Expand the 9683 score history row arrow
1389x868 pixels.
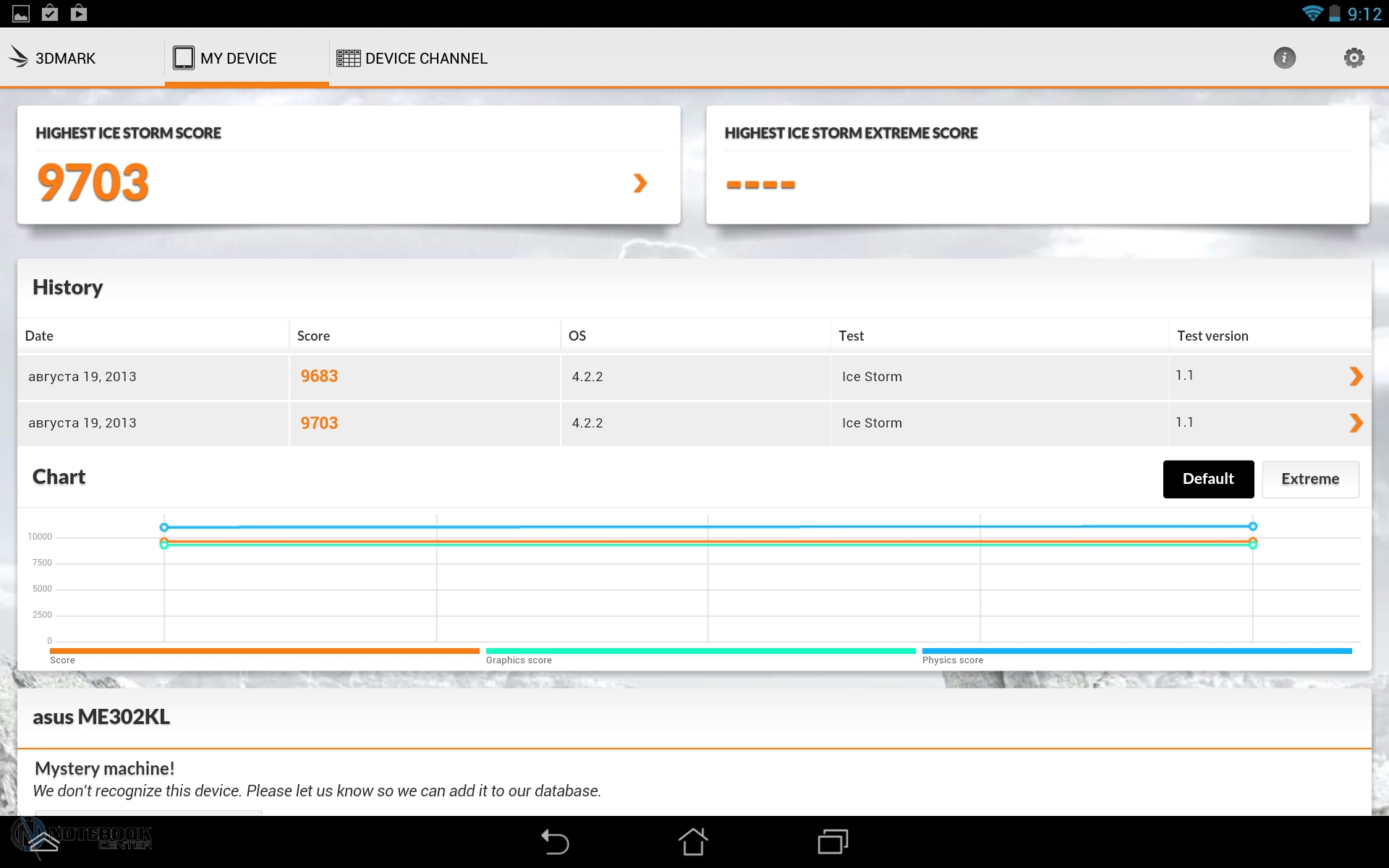[1356, 376]
